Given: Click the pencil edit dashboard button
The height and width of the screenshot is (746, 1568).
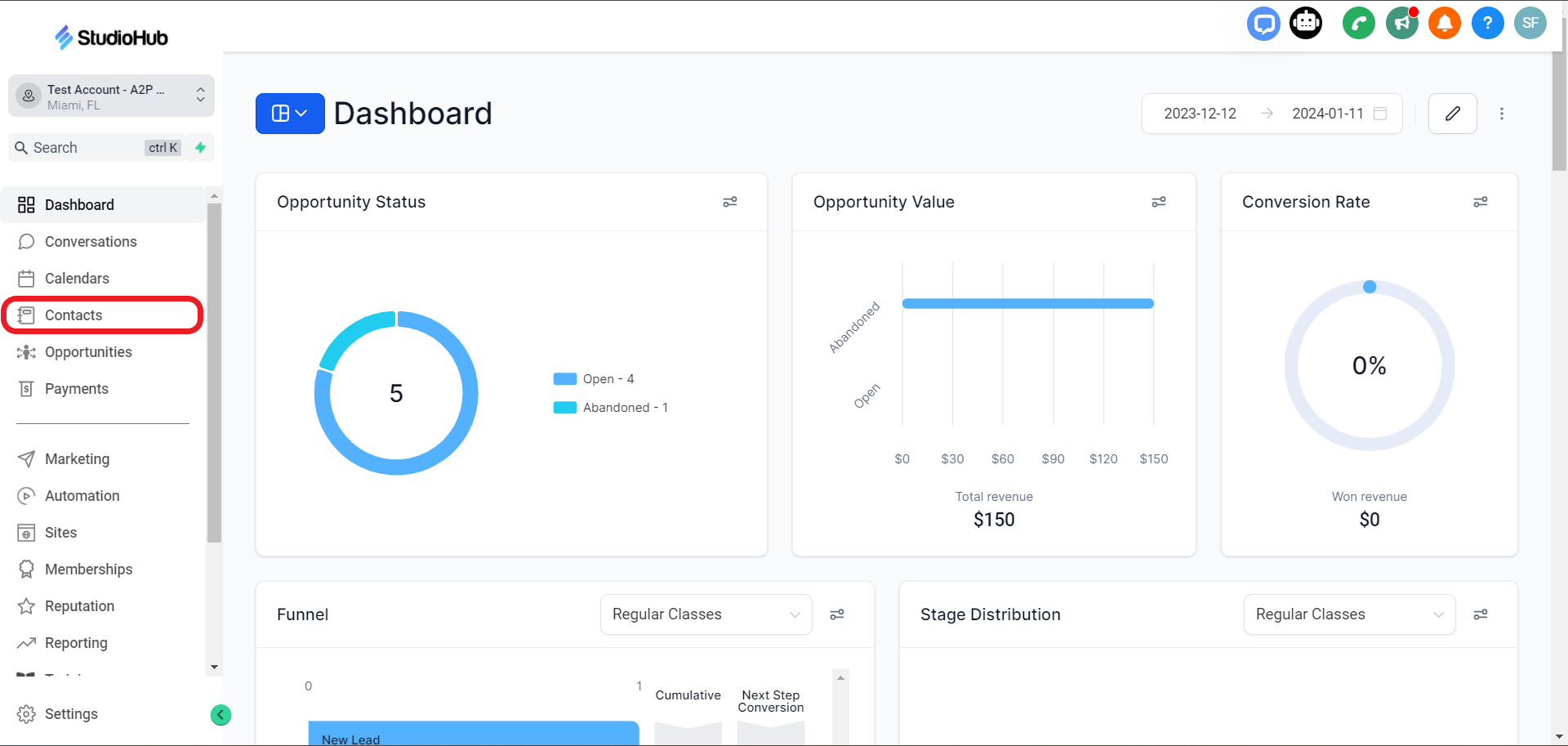Looking at the screenshot, I should [x=1453, y=114].
